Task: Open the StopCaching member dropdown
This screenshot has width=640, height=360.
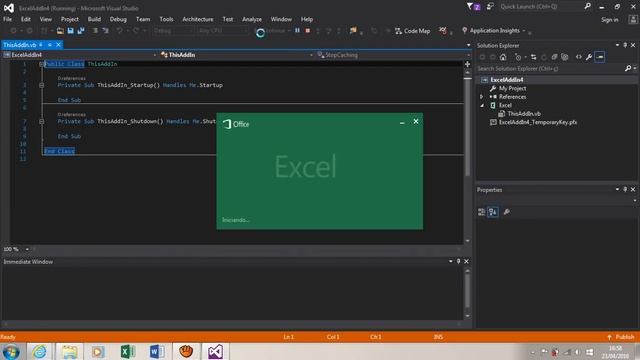Action: (x=393, y=55)
